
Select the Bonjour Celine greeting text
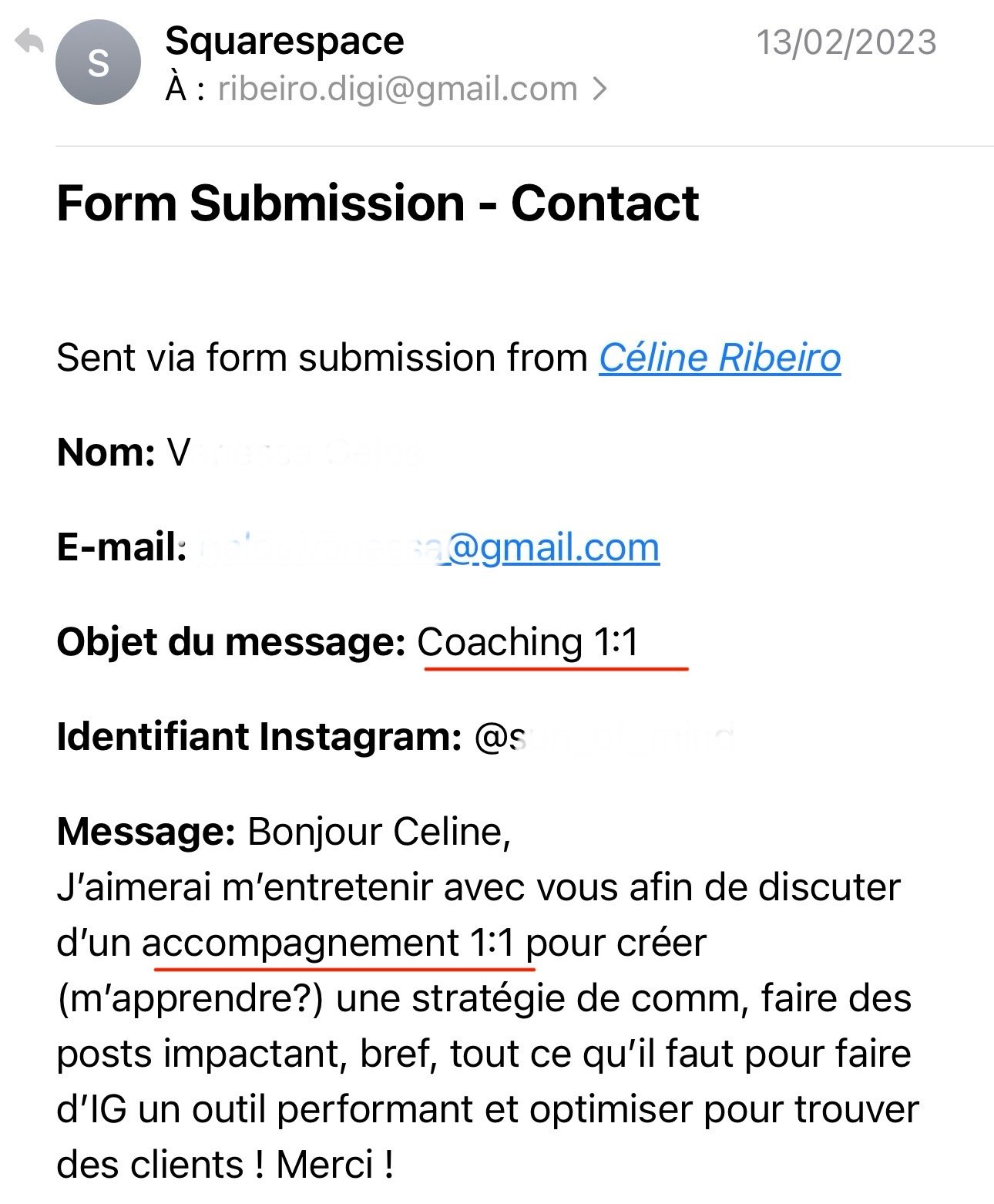click(x=379, y=832)
